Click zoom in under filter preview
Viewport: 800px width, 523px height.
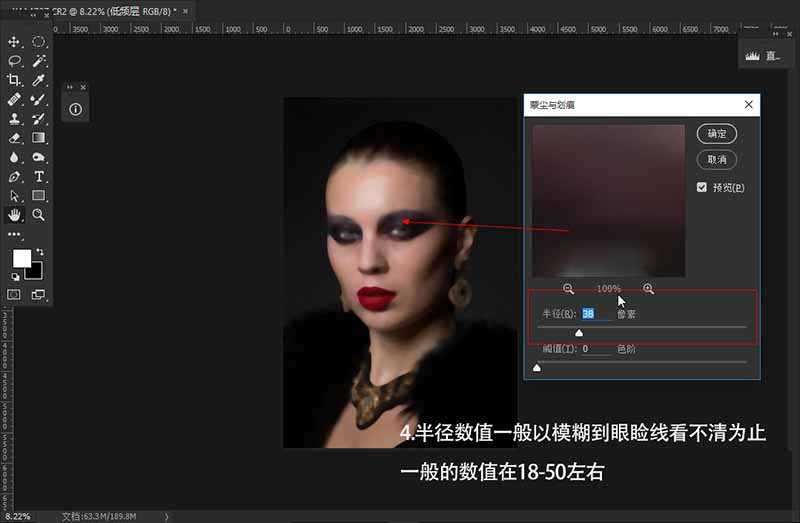tap(648, 289)
